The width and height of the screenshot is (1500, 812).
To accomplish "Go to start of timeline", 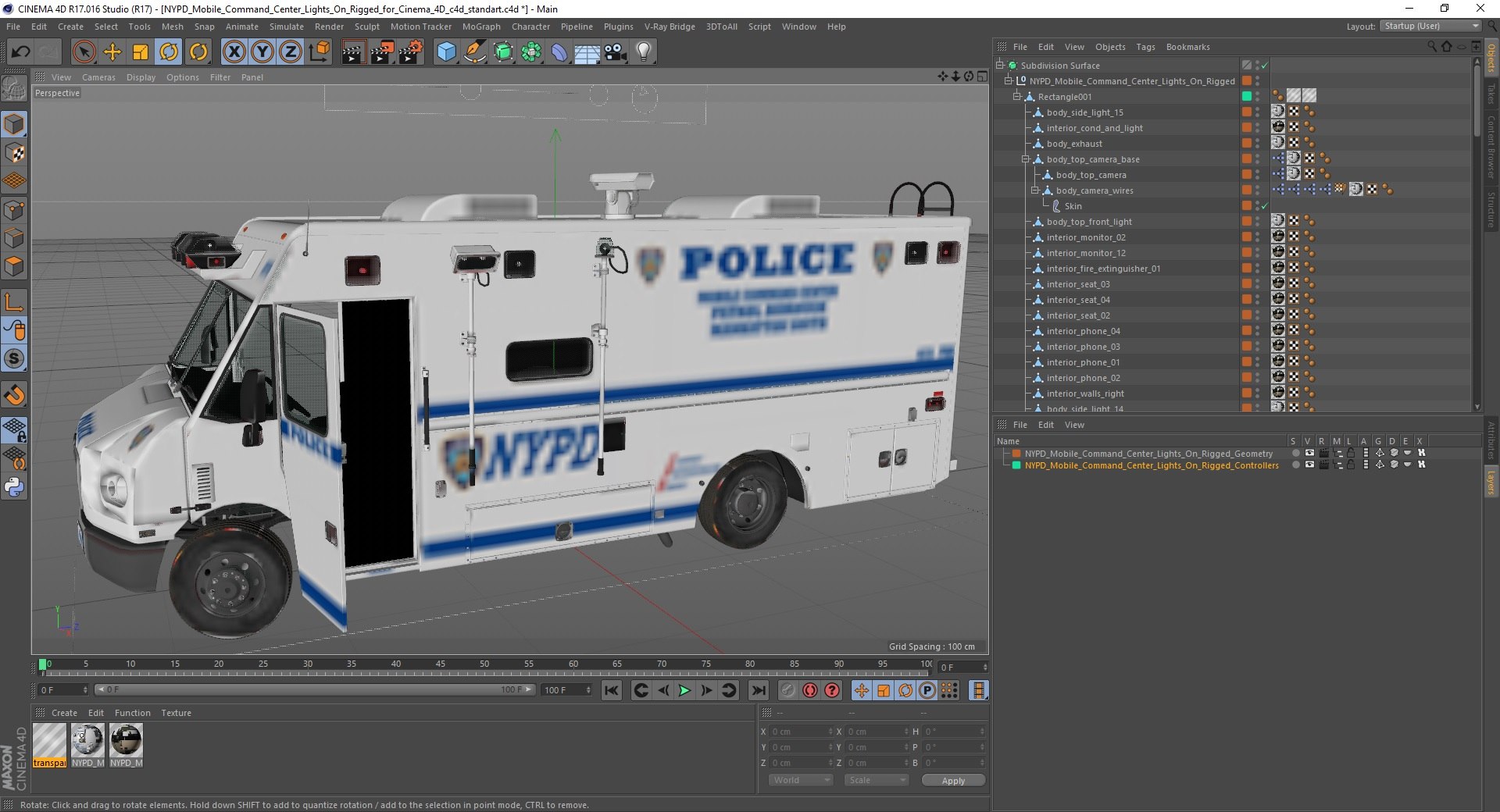I will pos(612,690).
